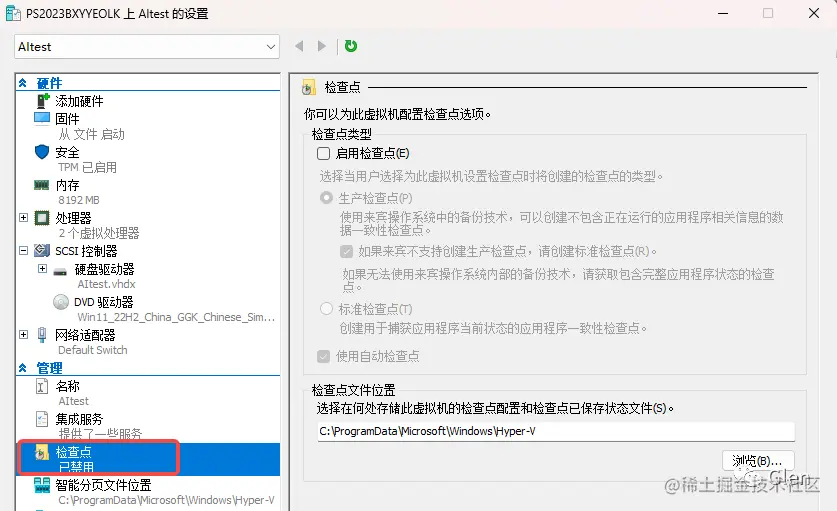The height and width of the screenshot is (511, 837).
Task: Toggle the 使用自动检查点 checkbox
Action: coord(323,356)
